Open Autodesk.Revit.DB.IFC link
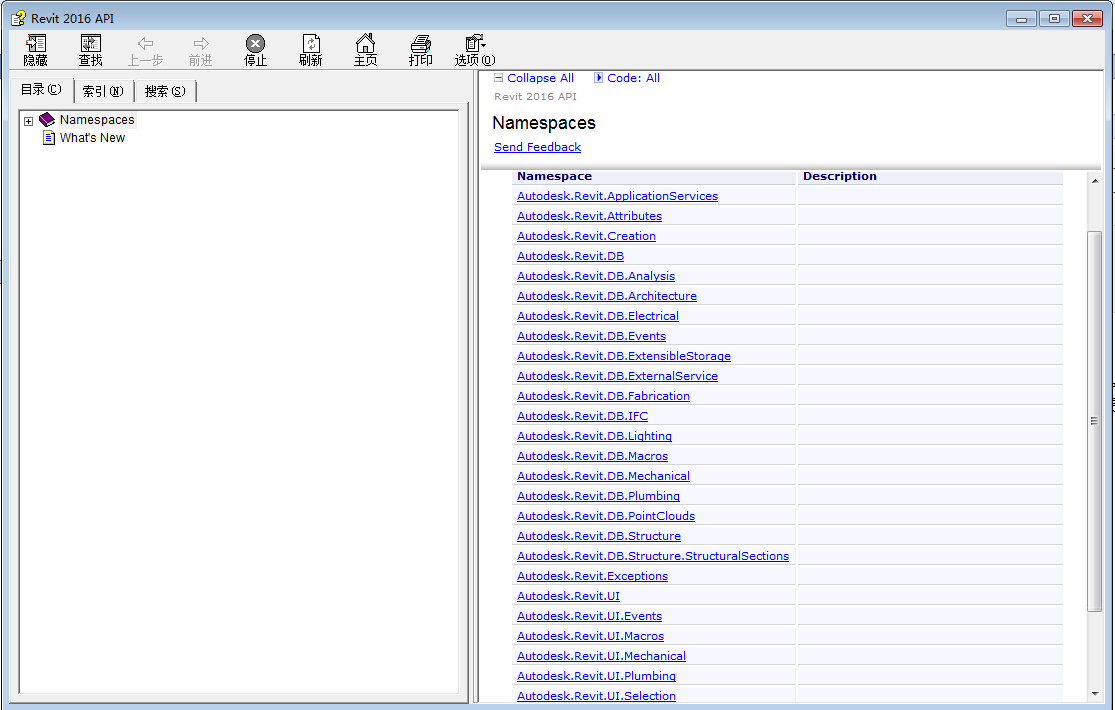 [582, 415]
